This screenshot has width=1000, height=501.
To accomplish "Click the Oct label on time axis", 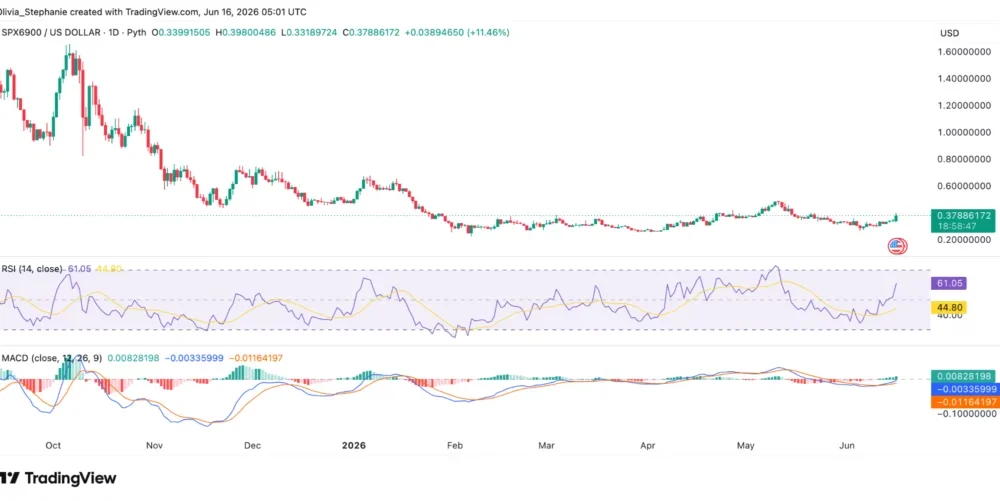I will pos(53,446).
